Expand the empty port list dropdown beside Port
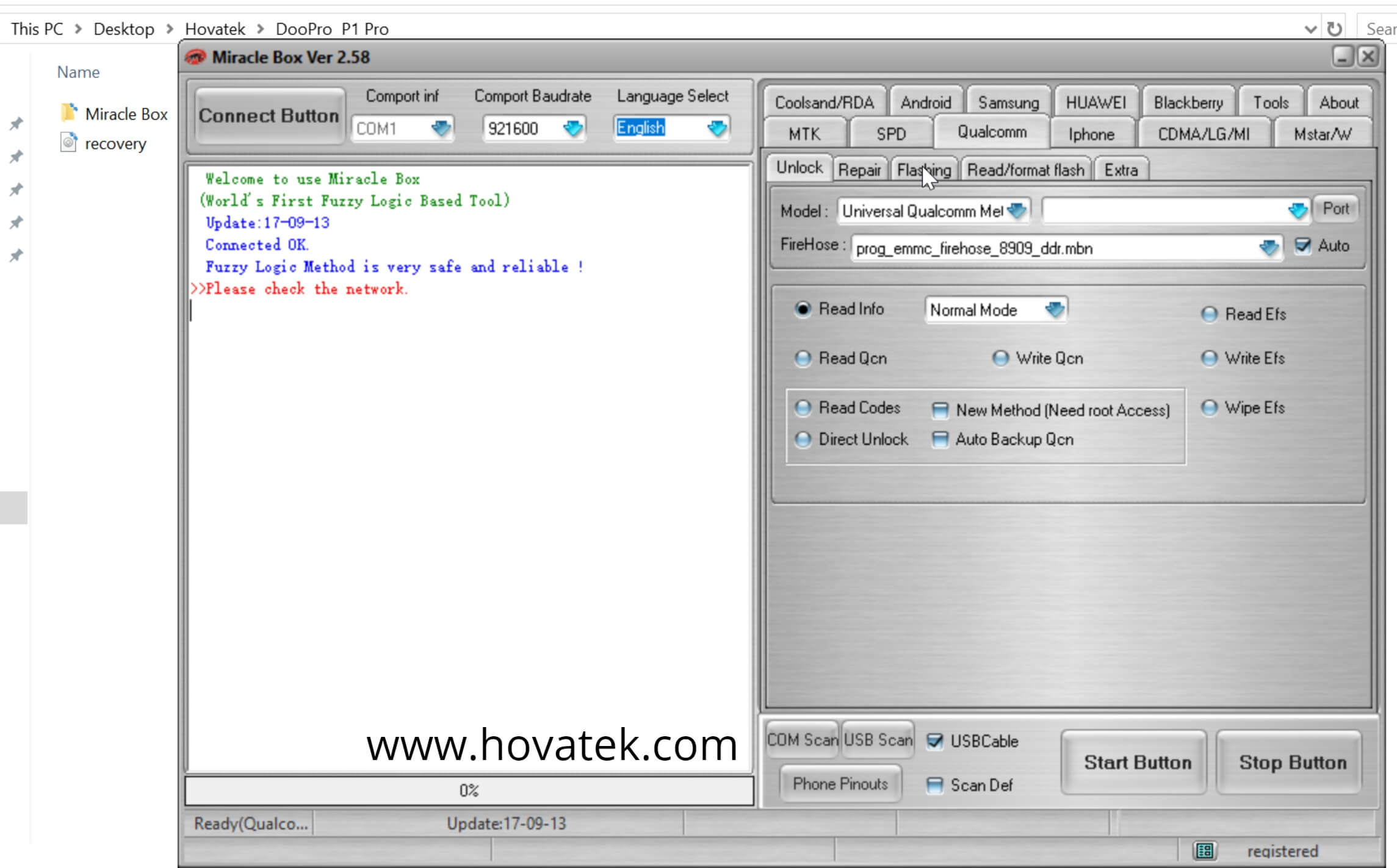The height and width of the screenshot is (868, 1397). [1297, 211]
